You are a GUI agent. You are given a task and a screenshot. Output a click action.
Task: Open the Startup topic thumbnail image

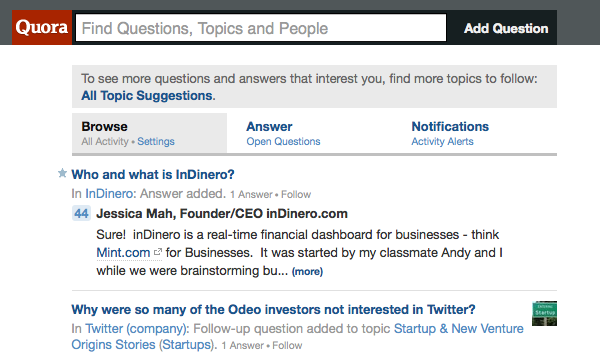coord(544,313)
